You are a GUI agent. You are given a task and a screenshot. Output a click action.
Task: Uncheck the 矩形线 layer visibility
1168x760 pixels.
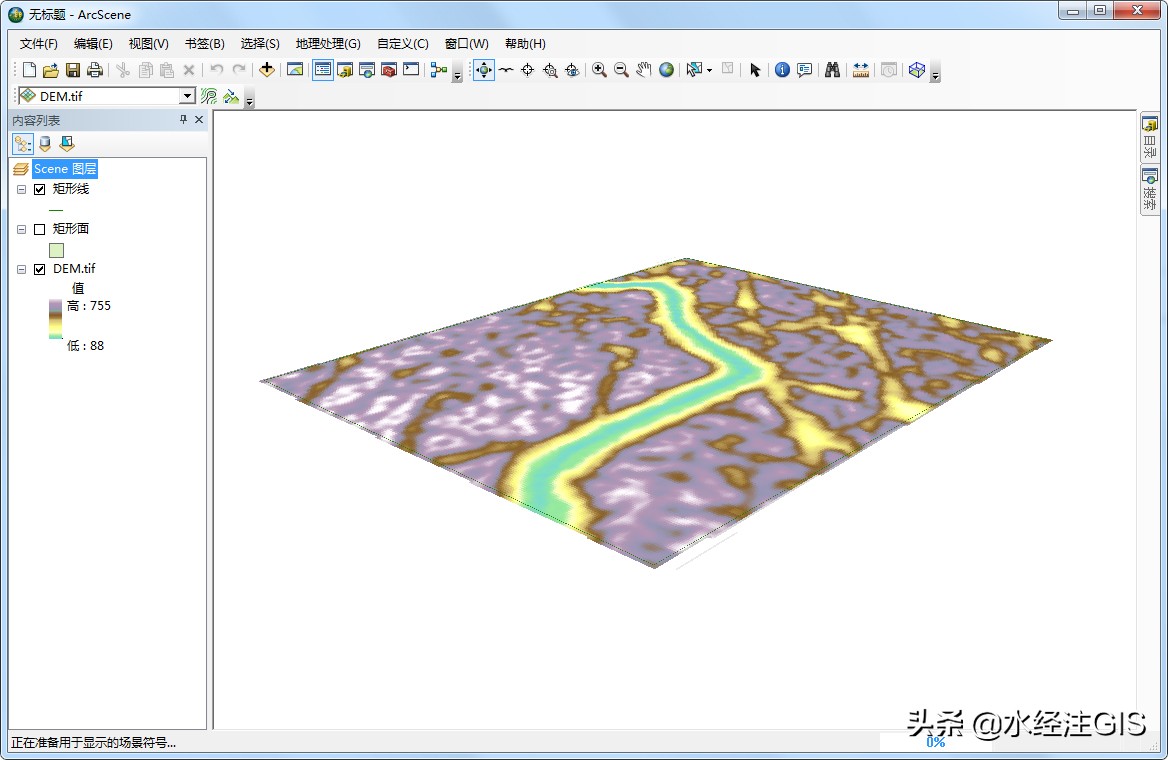click(39, 188)
